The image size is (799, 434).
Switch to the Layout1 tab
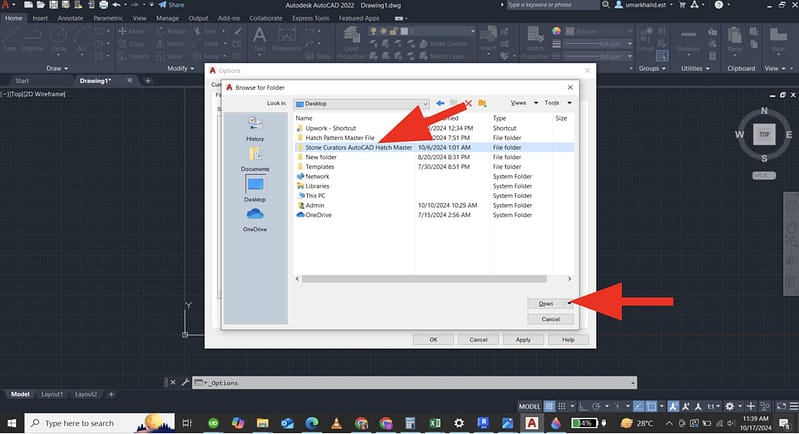tap(52, 394)
